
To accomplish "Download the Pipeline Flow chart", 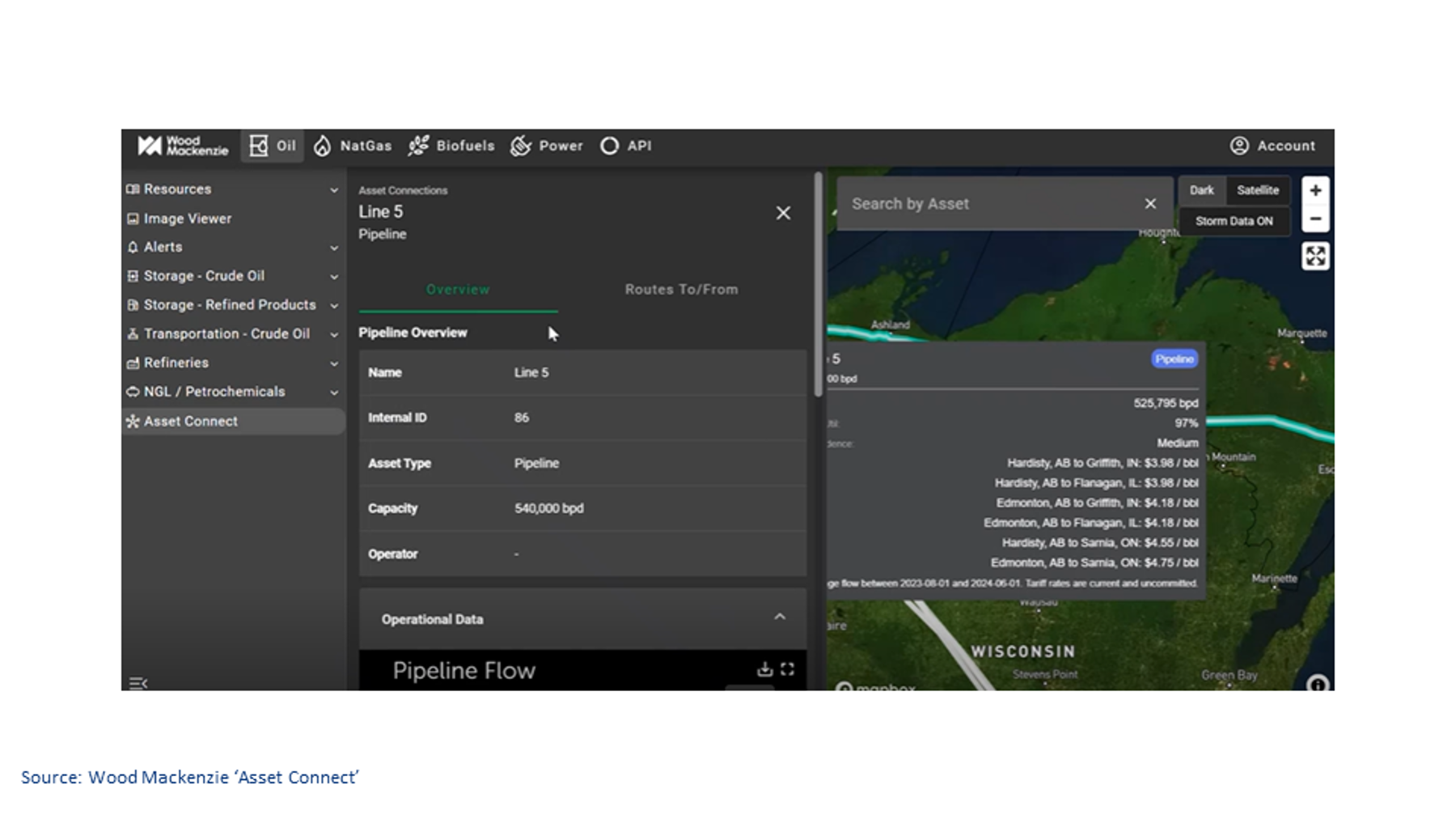I will 764,669.
